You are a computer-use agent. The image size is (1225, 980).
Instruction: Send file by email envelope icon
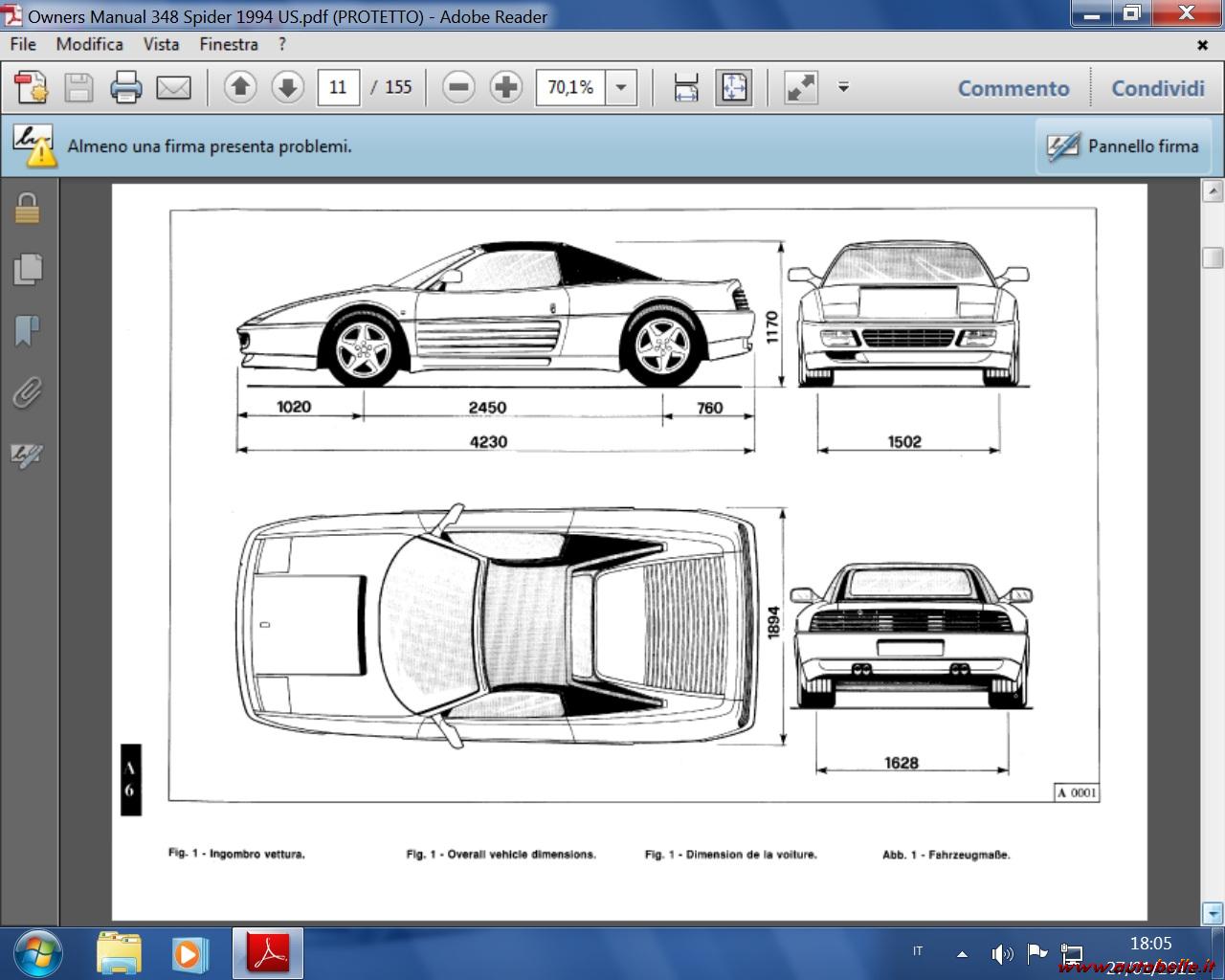173,88
